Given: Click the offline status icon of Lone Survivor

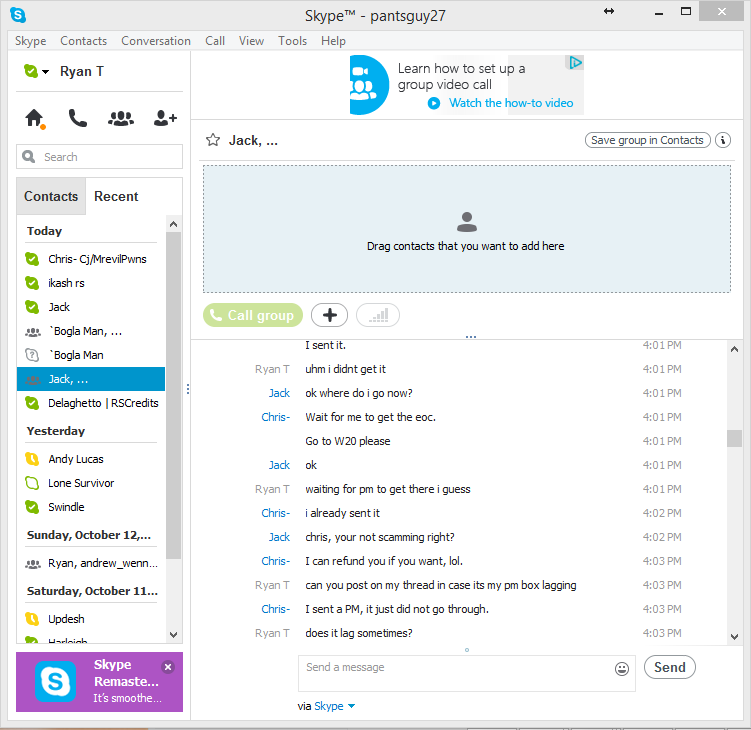Looking at the screenshot, I should (x=32, y=483).
